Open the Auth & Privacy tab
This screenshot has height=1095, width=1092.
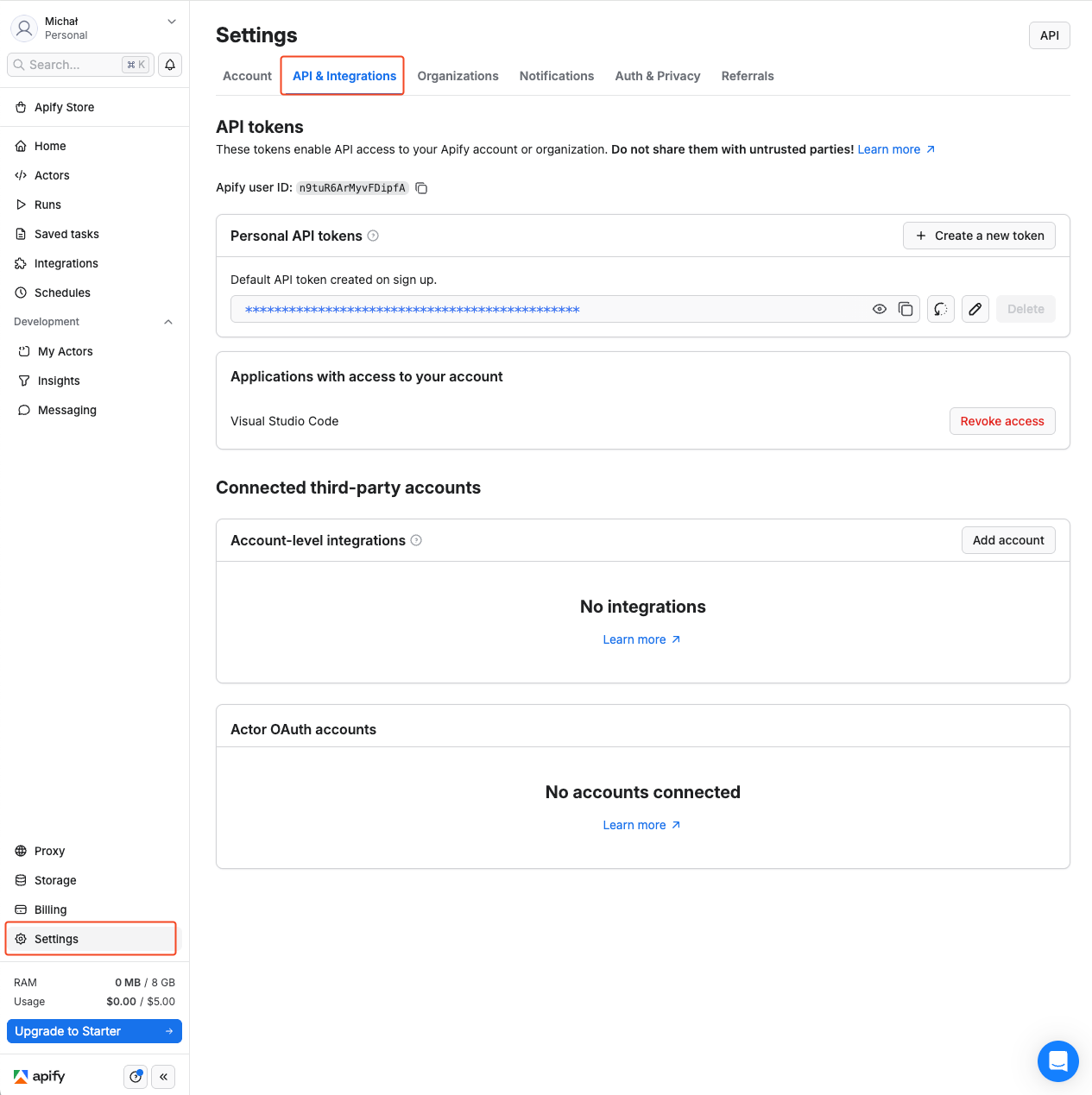(657, 76)
